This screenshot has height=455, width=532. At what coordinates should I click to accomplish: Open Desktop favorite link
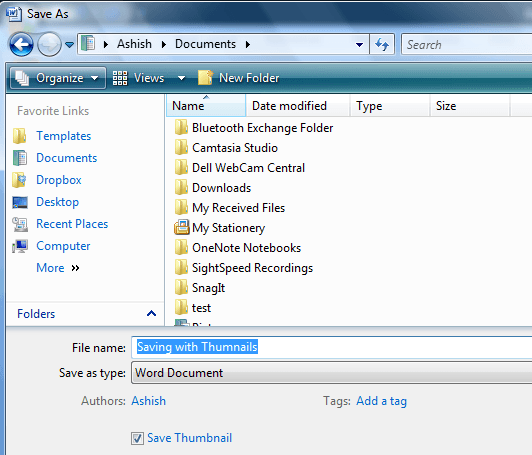tap(57, 202)
